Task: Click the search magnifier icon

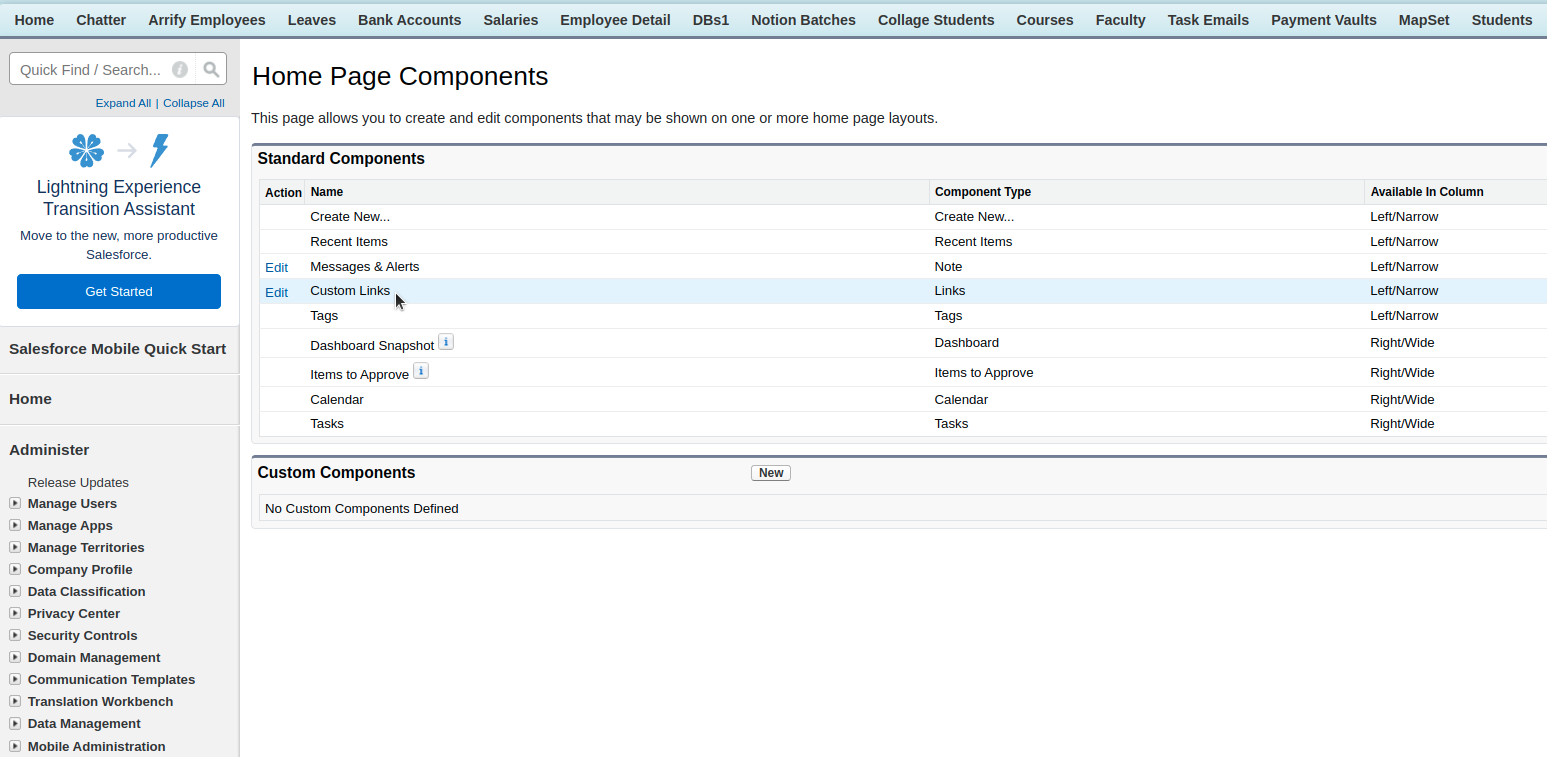Action: point(211,69)
